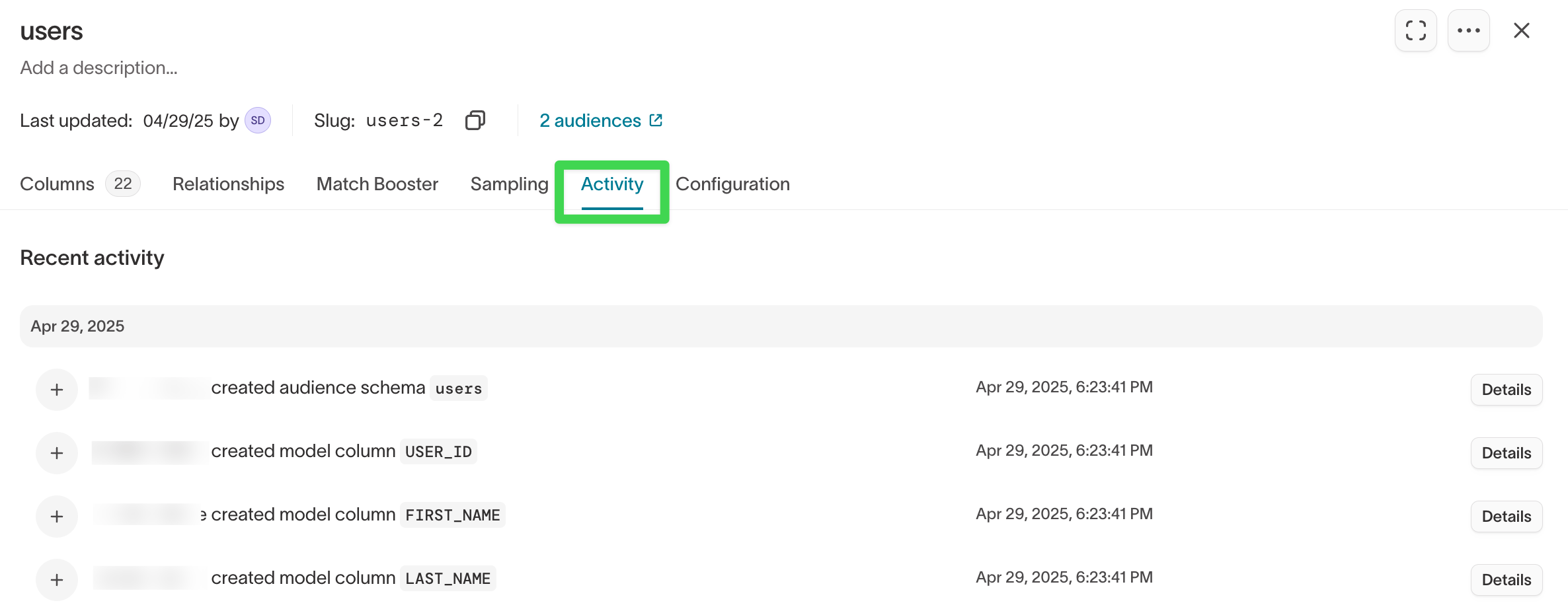
Task: View Details for USER_ID column creation
Action: [1507, 453]
